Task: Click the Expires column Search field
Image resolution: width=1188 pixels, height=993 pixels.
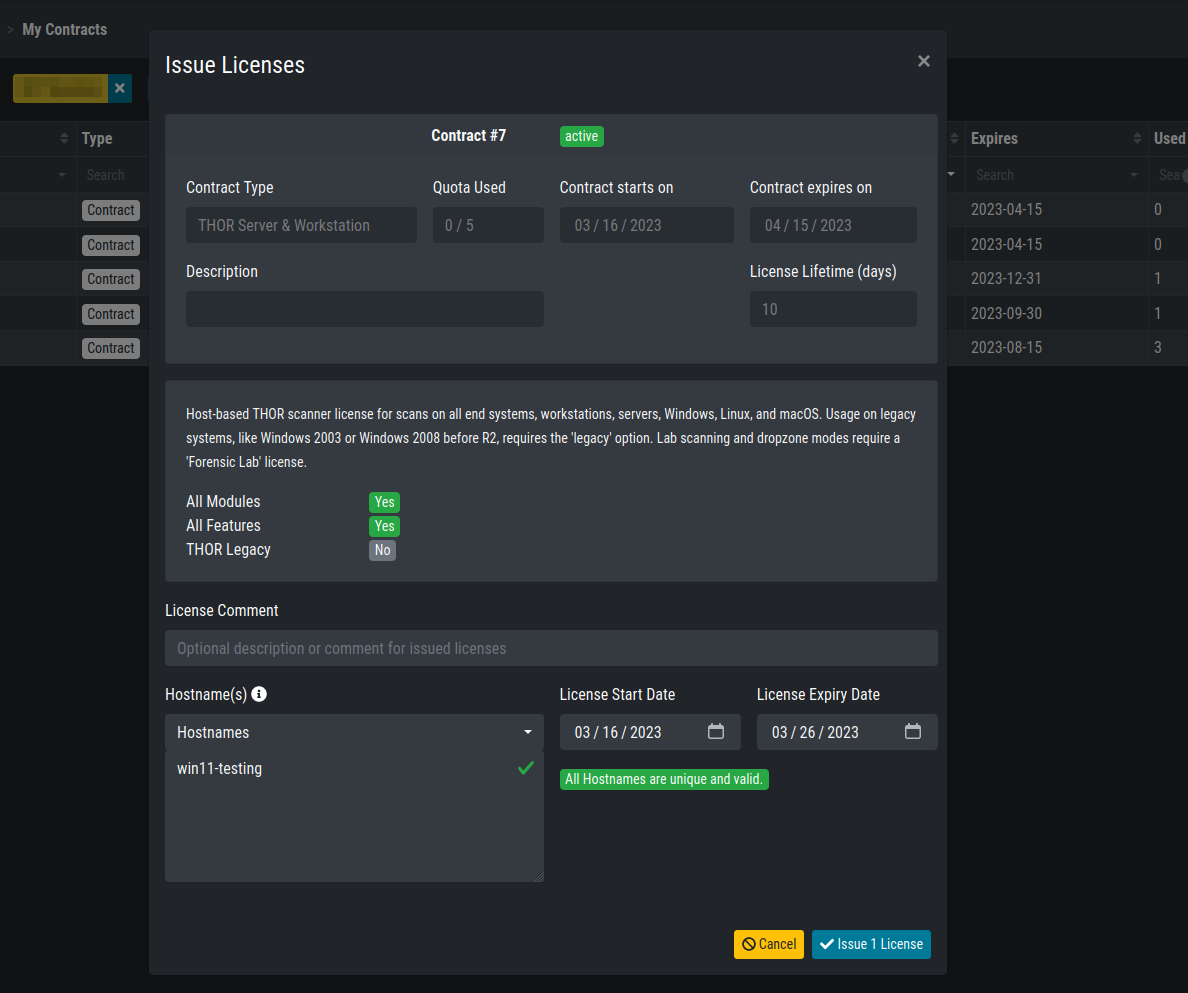Action: click(1056, 175)
